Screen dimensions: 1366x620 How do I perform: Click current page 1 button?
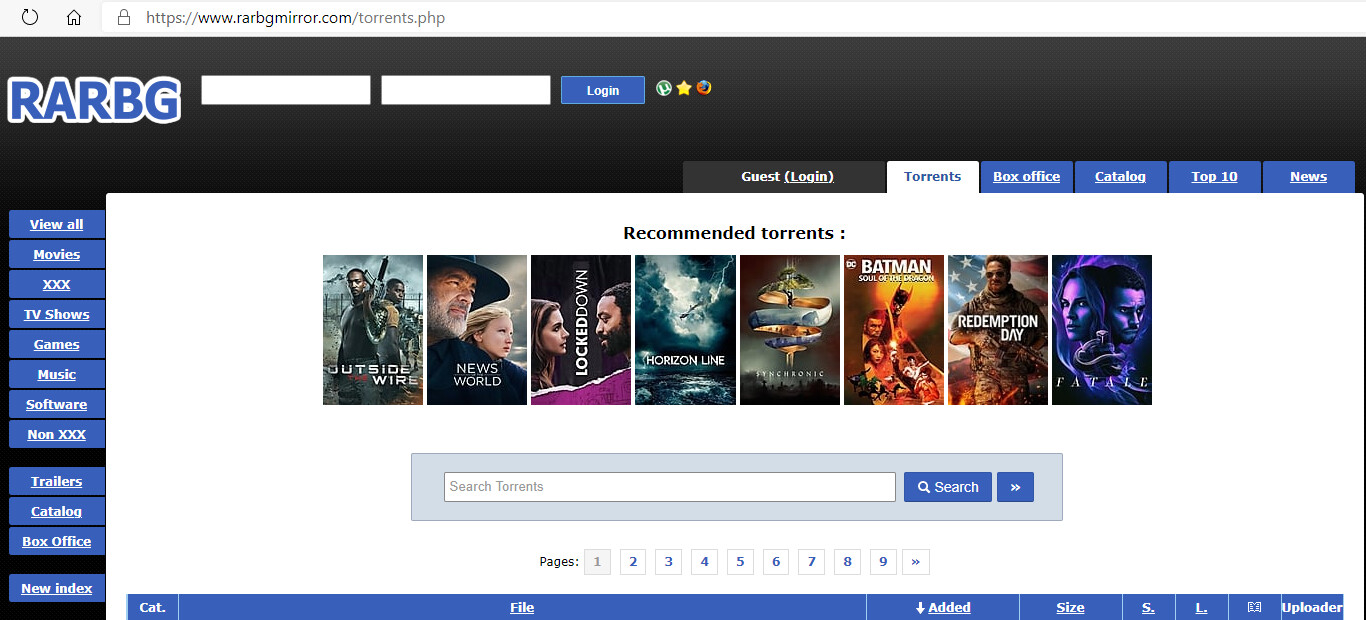[x=597, y=562]
